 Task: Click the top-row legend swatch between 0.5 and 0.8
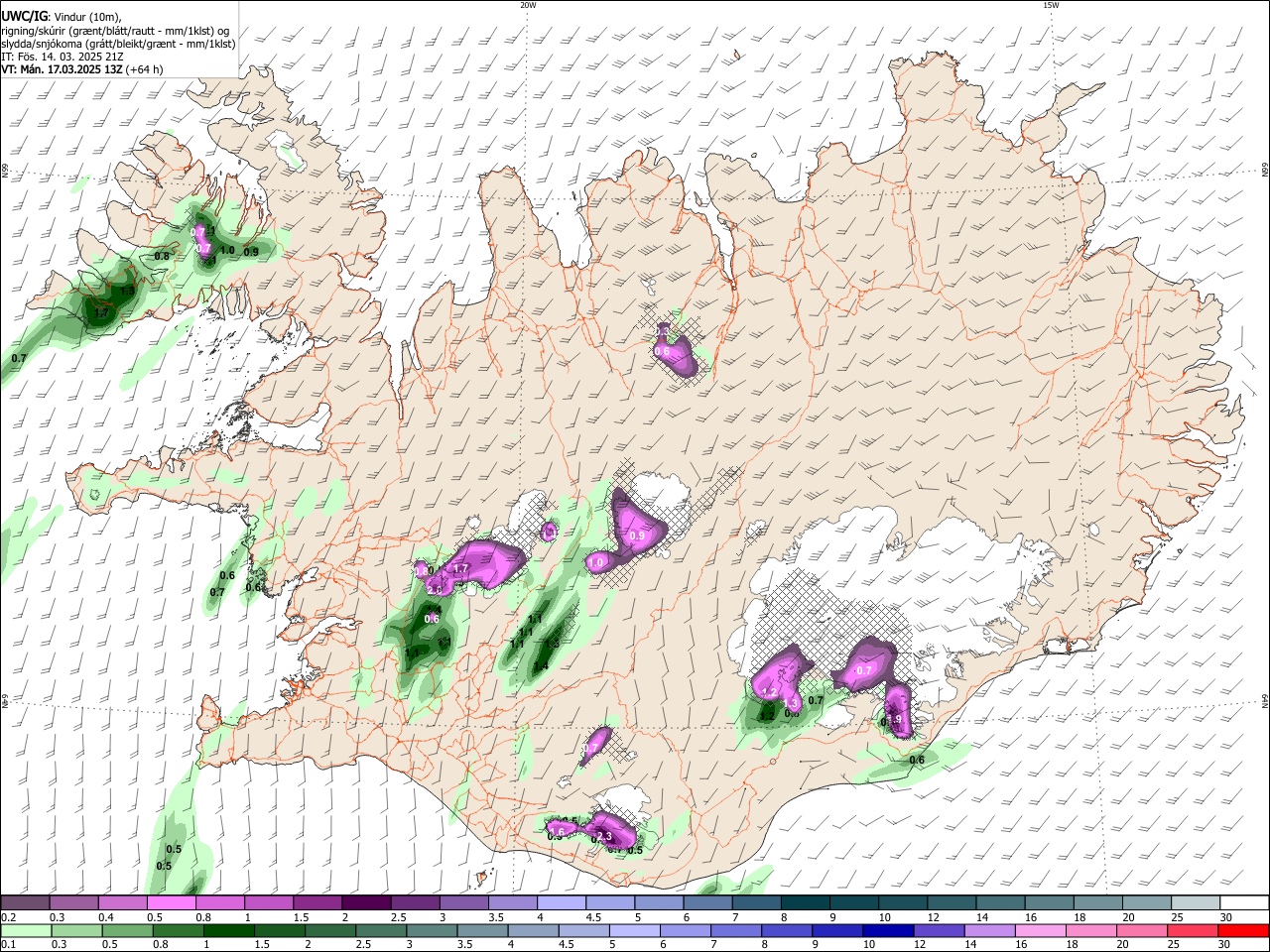tap(172, 903)
